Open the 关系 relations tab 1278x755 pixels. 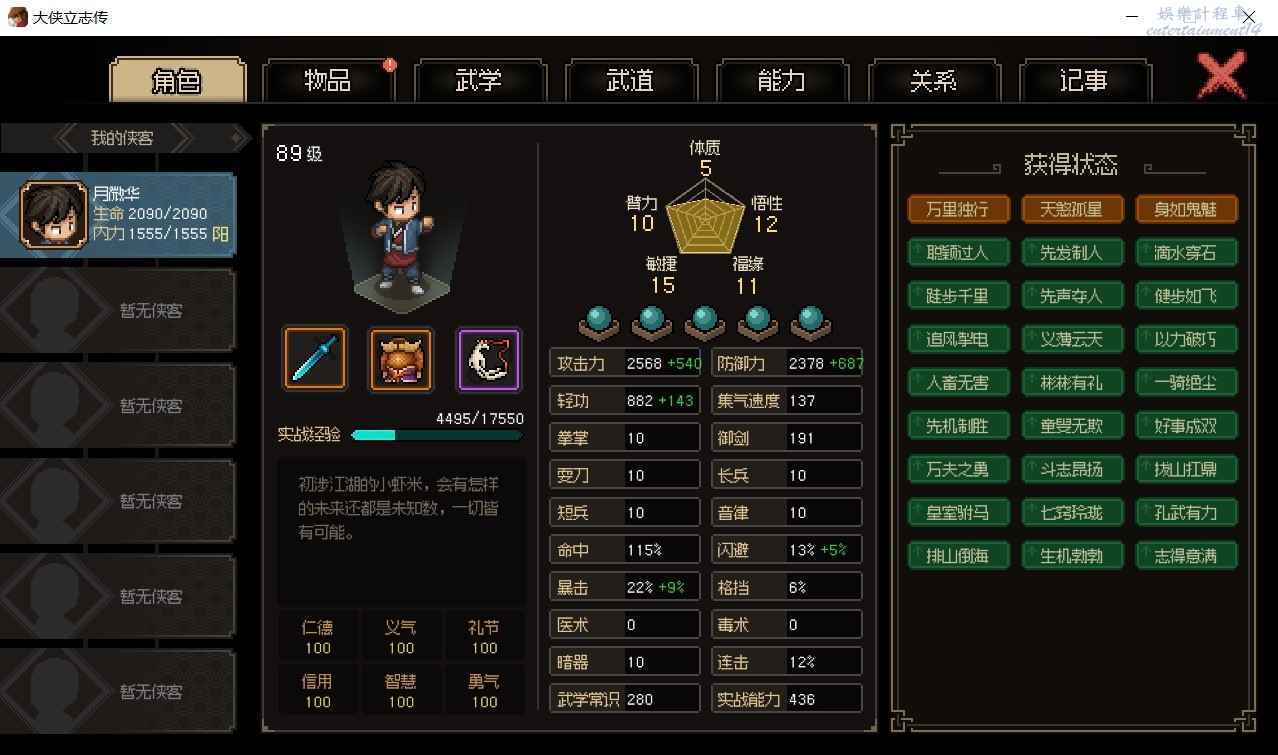pyautogui.click(x=934, y=81)
